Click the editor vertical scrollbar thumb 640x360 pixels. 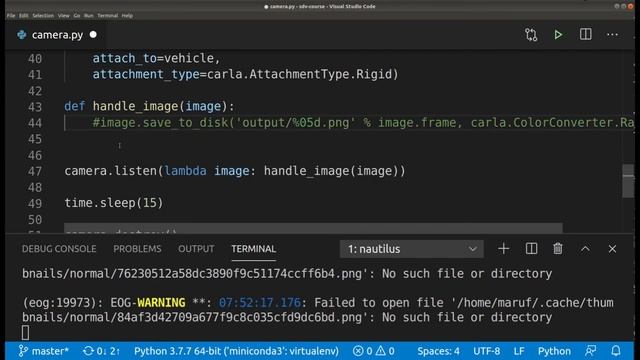628,181
